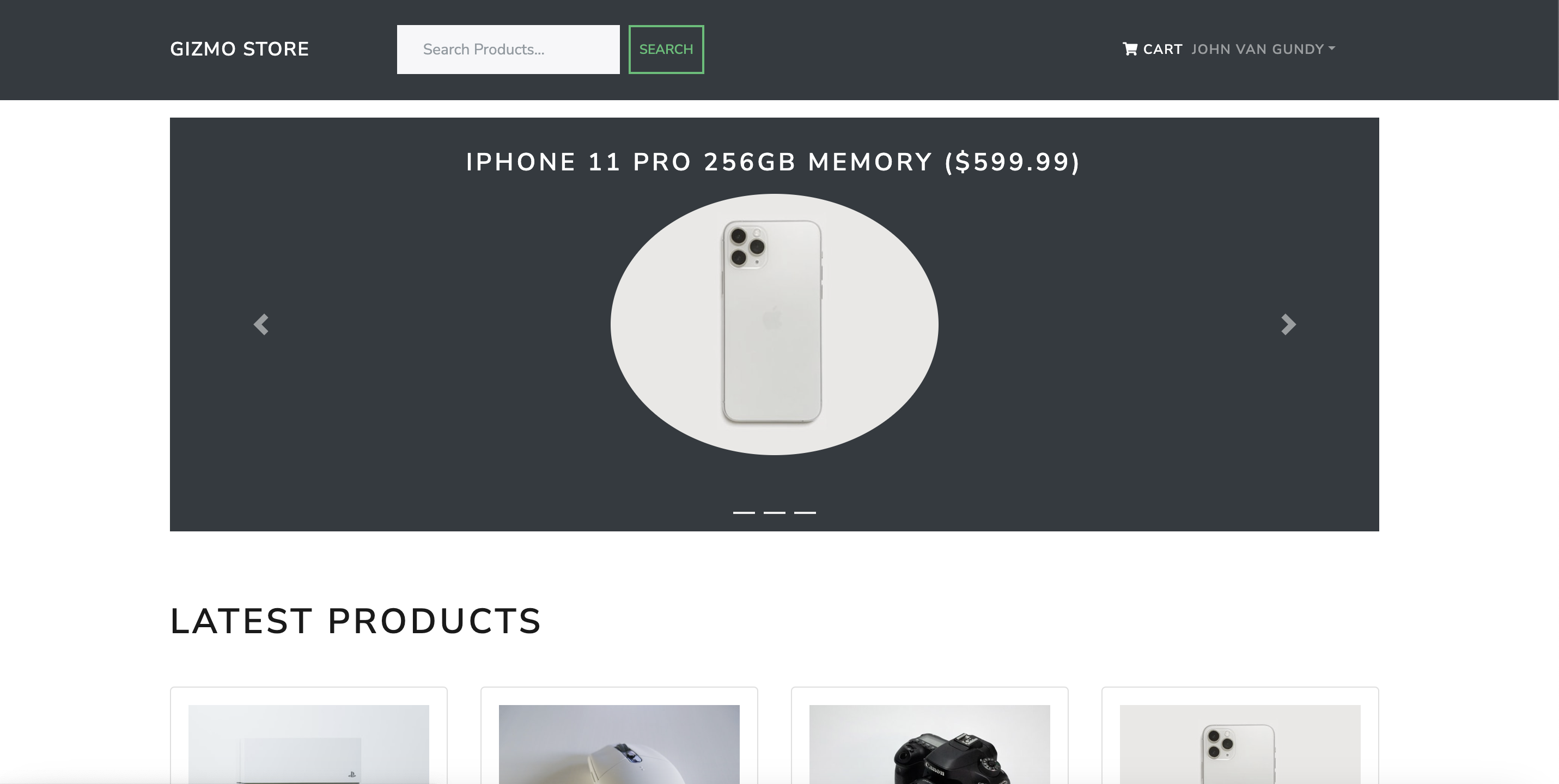
Task: Select the second carousel indicator dash
Action: [774, 512]
